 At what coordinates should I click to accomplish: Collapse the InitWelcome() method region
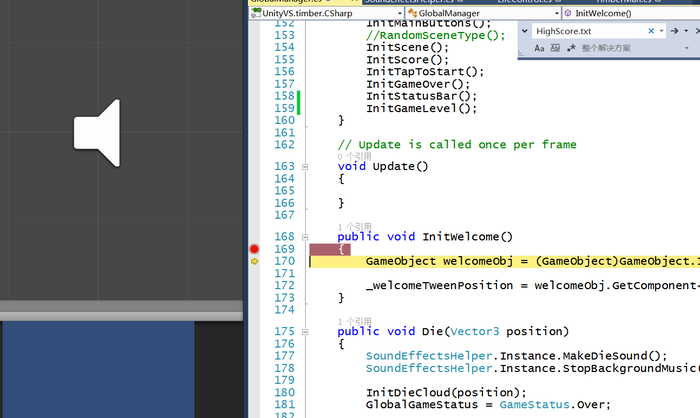305,237
